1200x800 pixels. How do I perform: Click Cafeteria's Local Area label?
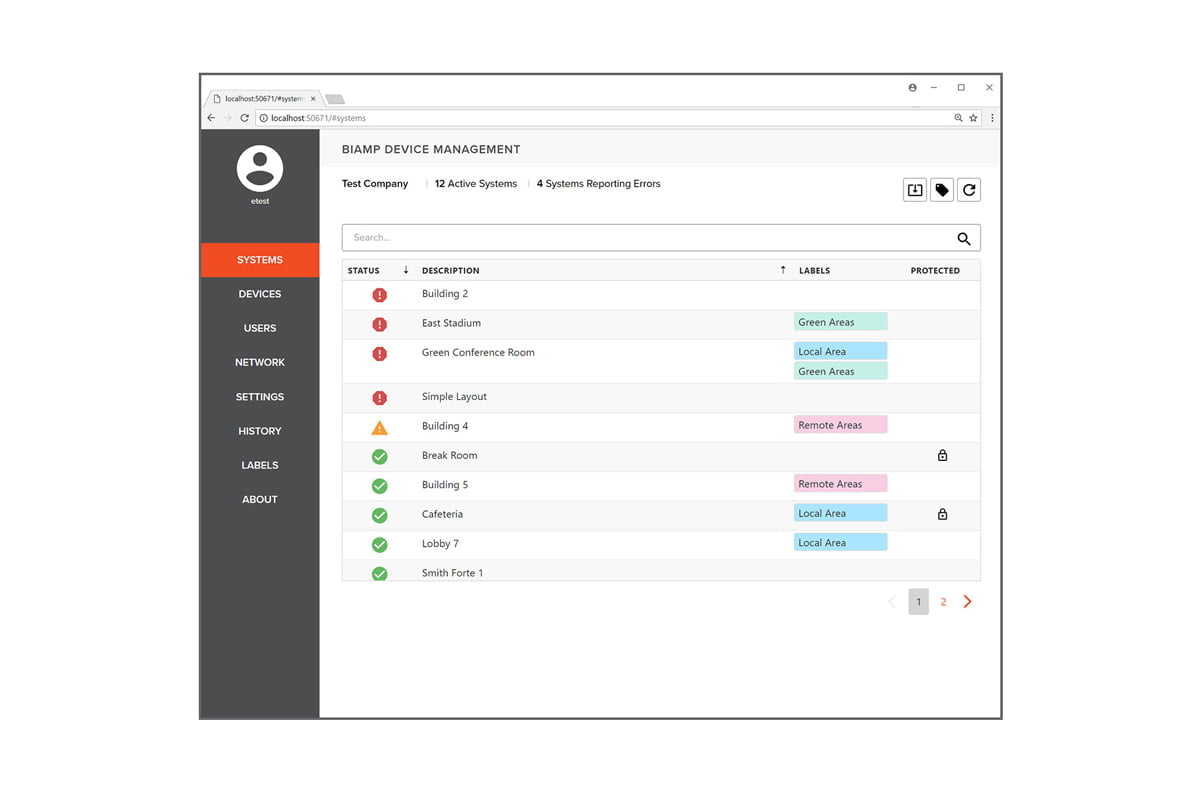pyautogui.click(x=840, y=513)
